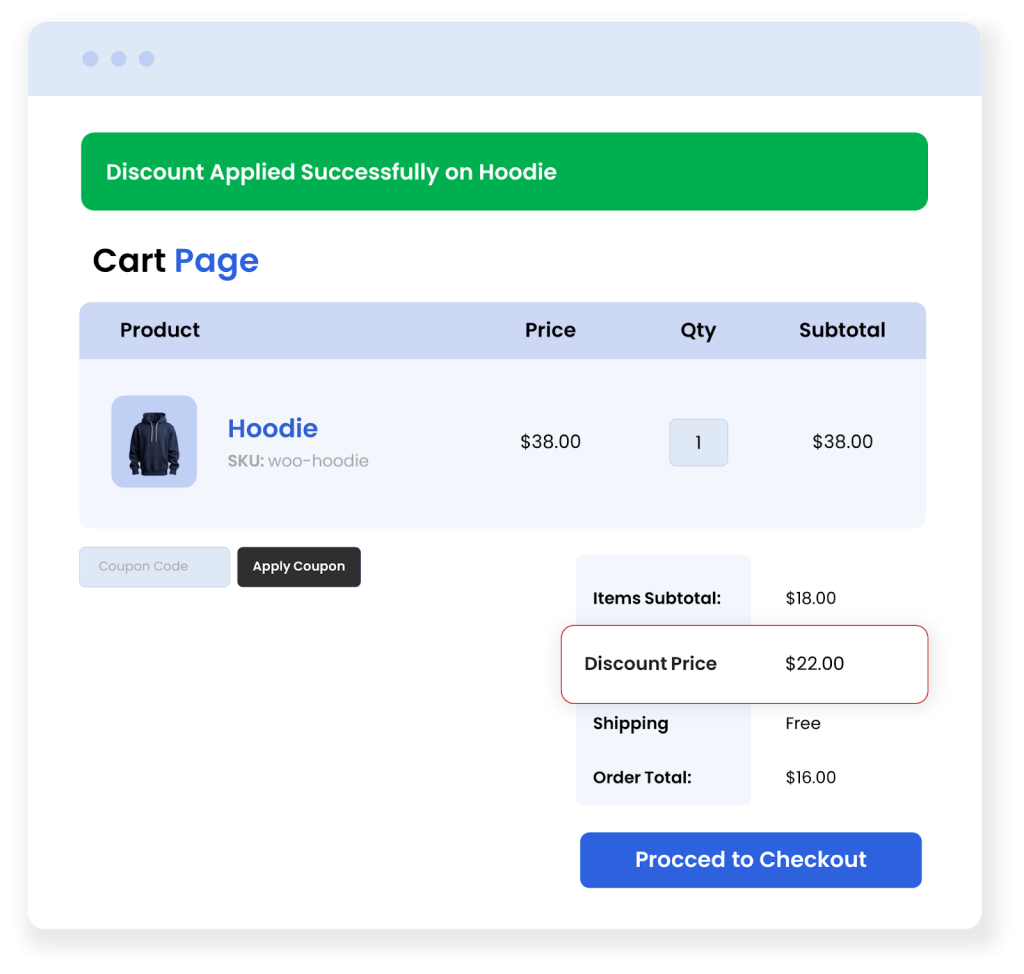1024x974 pixels.
Task: Click the Qty column header
Action: click(x=698, y=330)
